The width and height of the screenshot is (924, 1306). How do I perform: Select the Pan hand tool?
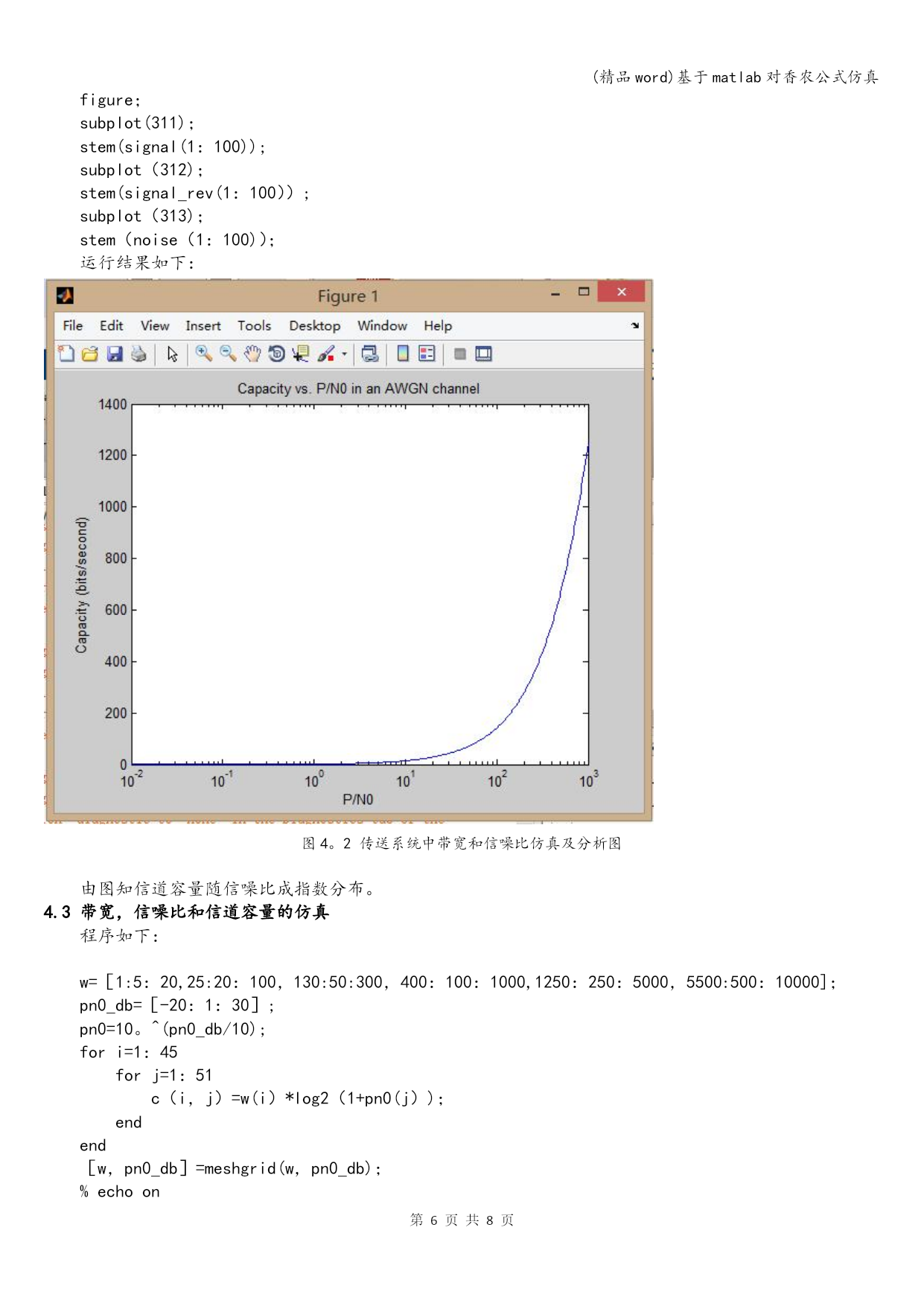pyautogui.click(x=252, y=354)
